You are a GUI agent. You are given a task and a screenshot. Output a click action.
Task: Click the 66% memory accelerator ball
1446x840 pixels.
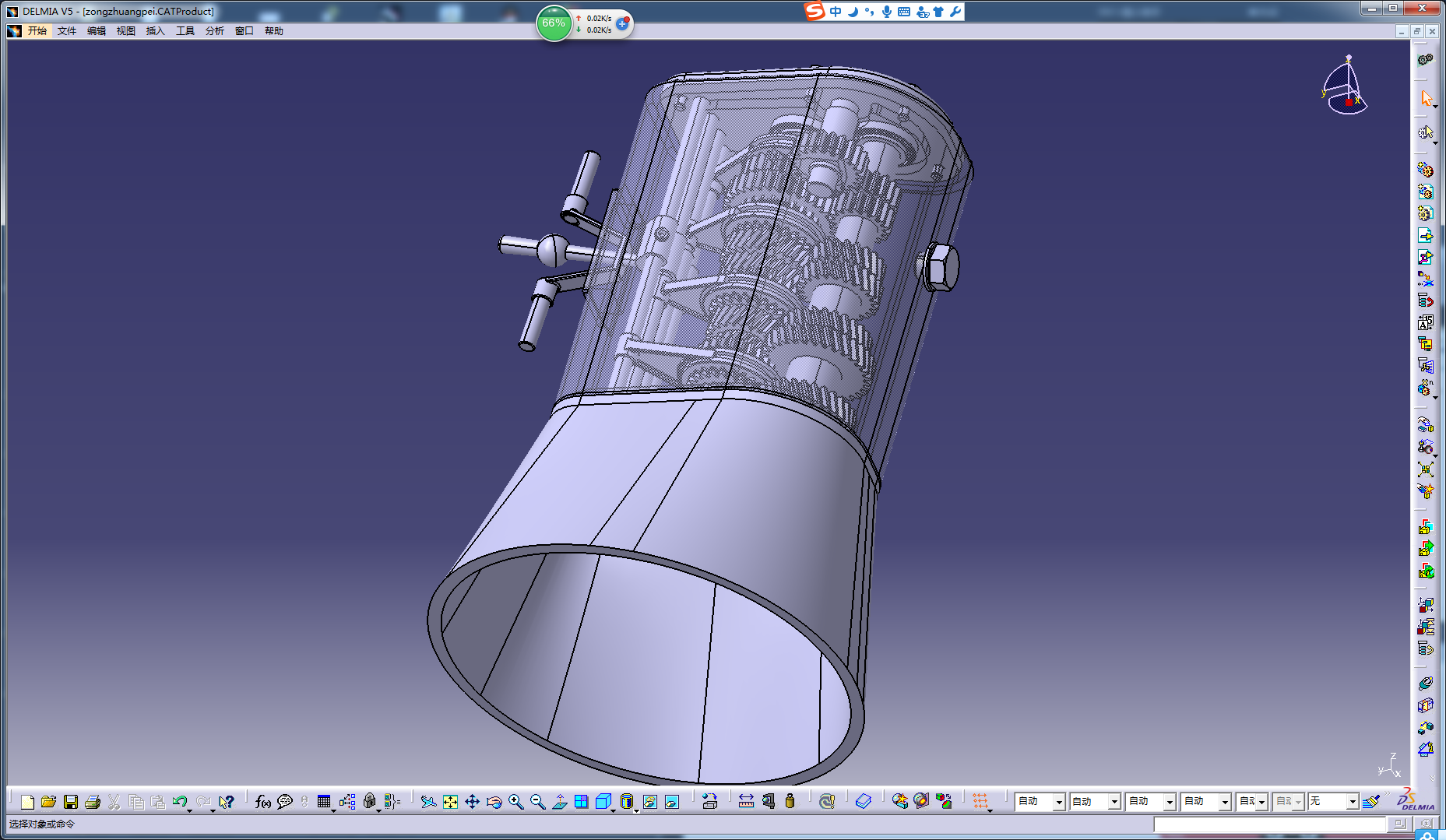point(554,23)
